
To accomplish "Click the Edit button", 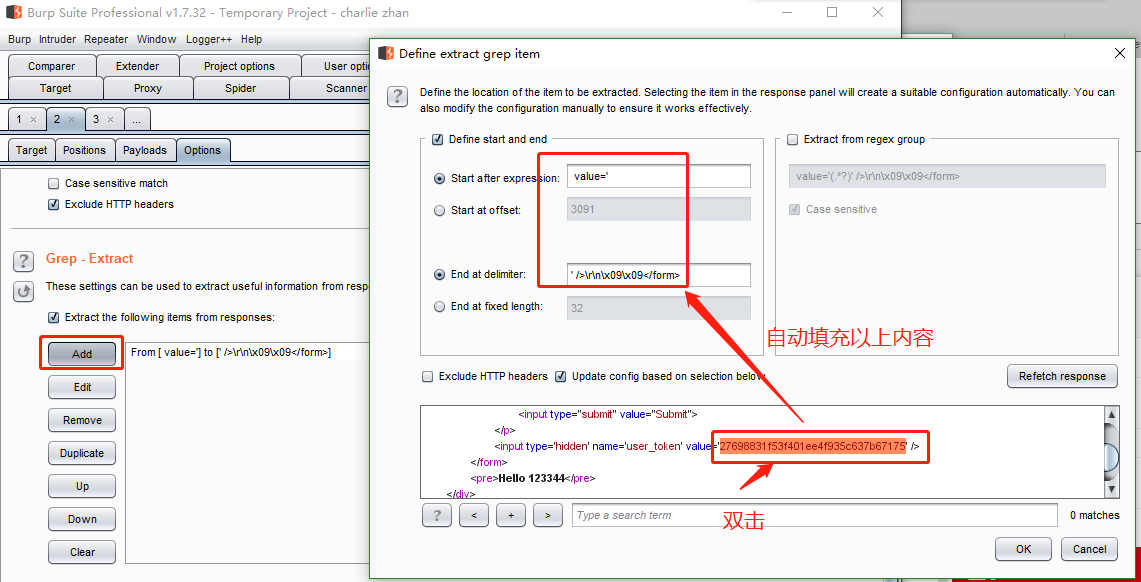I will pos(82,387).
